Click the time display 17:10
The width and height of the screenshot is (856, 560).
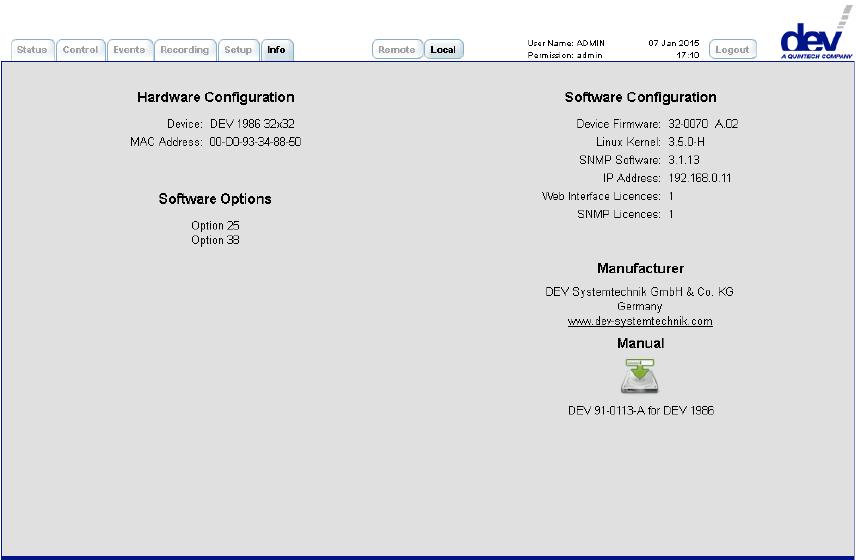[x=688, y=55]
